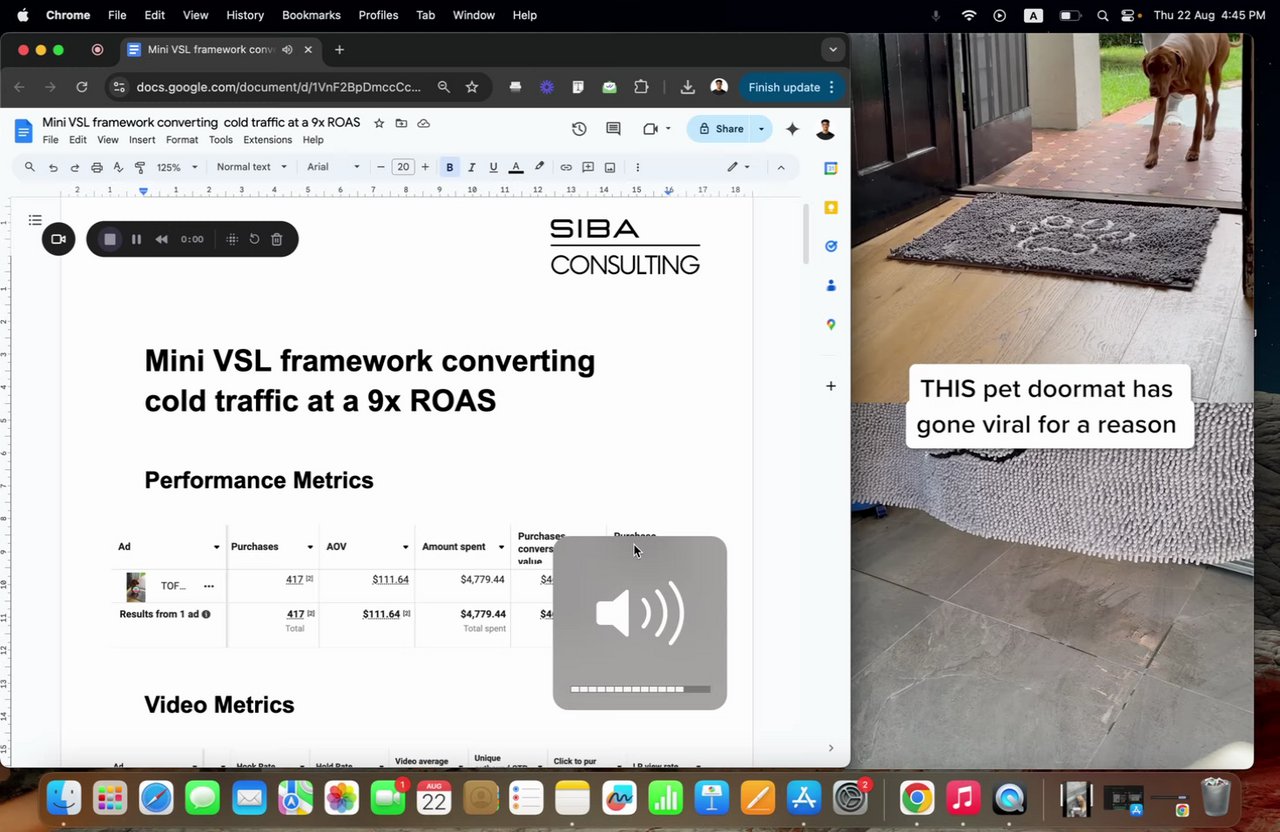Open the Docs File menu
Image resolution: width=1280 pixels, height=832 pixels.
(50, 140)
